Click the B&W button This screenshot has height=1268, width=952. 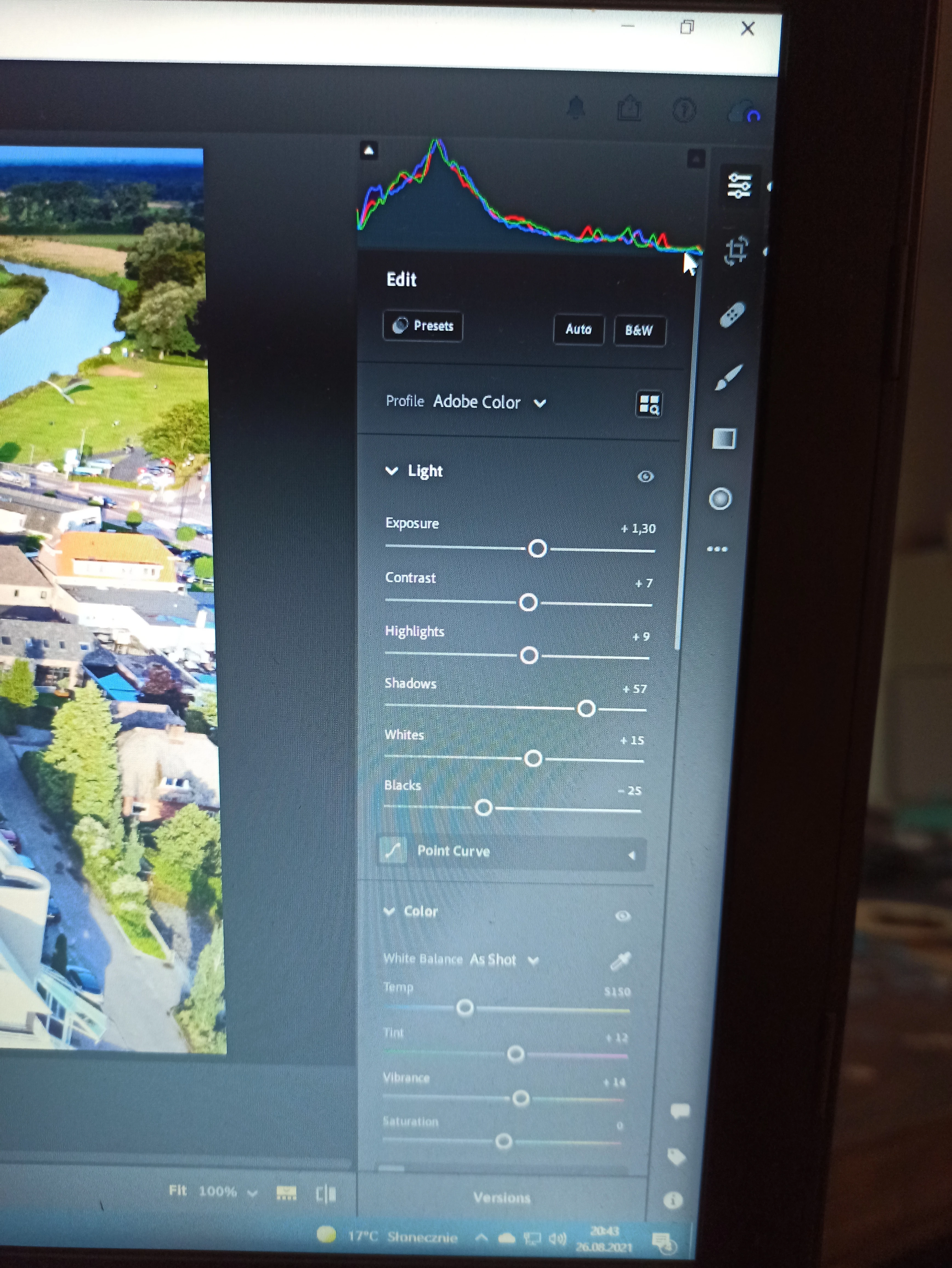[639, 331]
